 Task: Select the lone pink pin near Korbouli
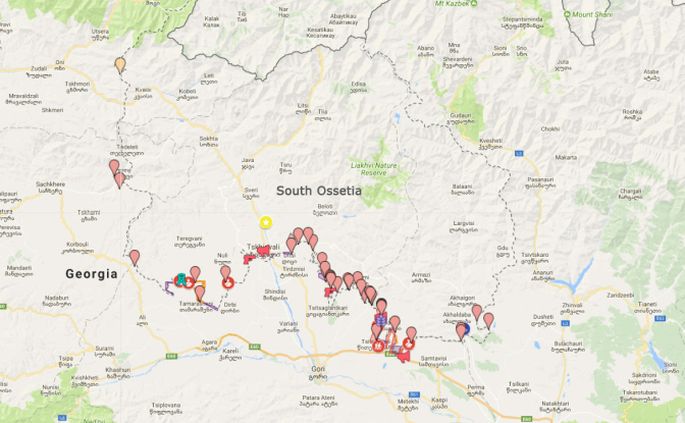(x=135, y=257)
